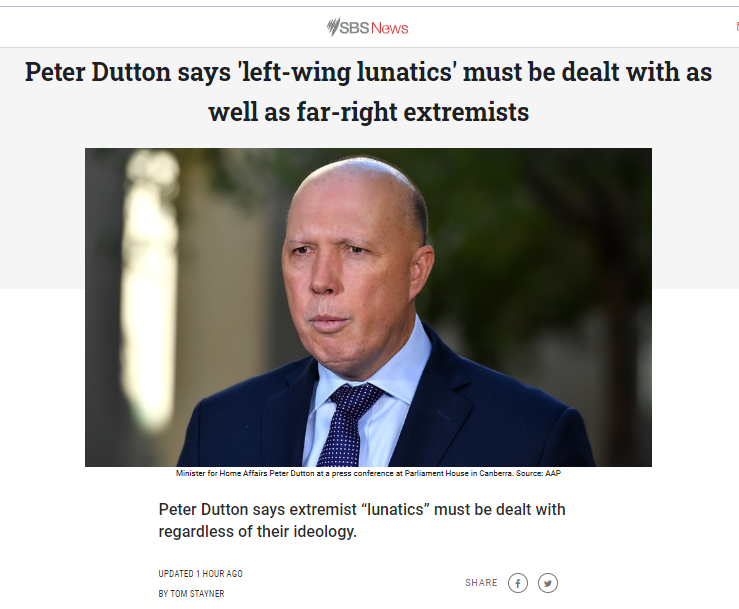Click 'regardless of their ideology' summary line

pos(257,532)
